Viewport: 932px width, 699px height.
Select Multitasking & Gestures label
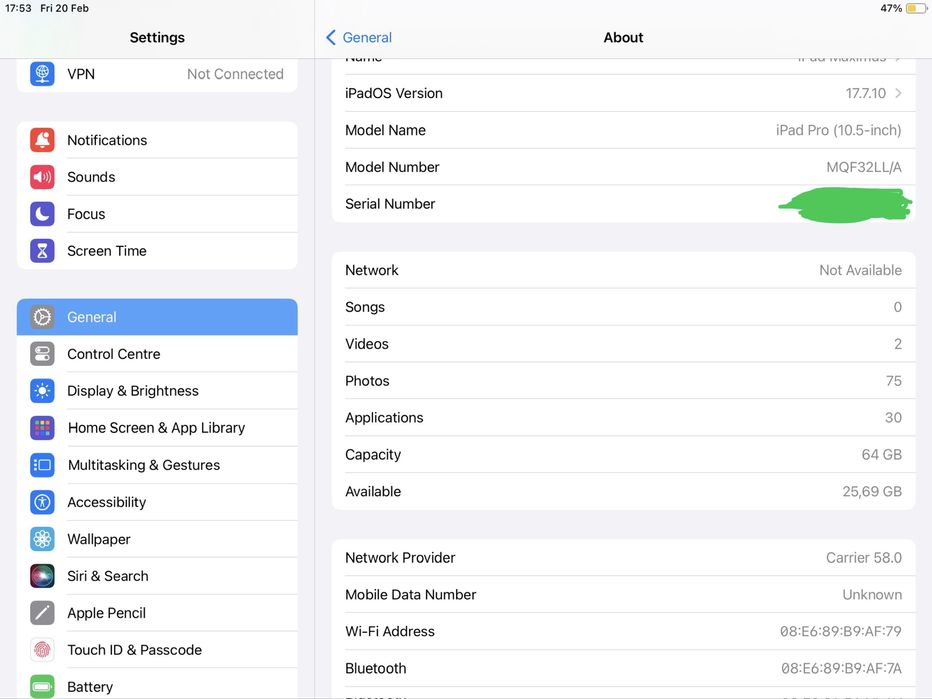[144, 465]
